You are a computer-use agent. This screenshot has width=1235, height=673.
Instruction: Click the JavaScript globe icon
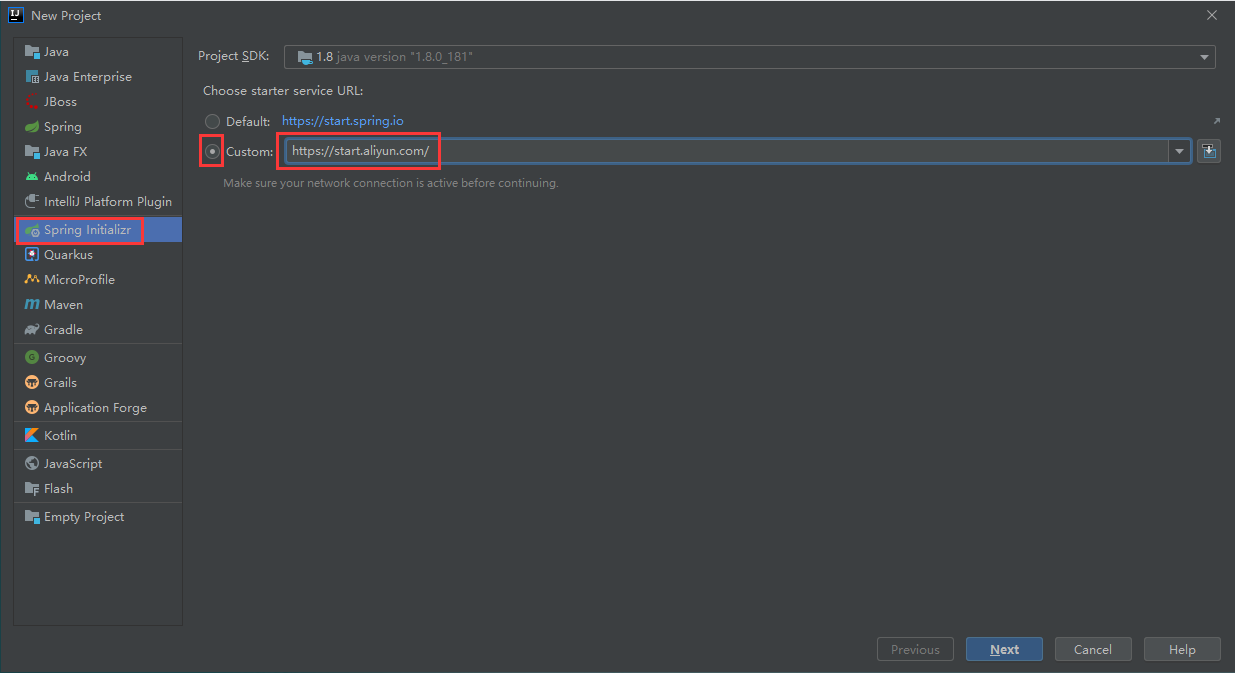click(32, 464)
